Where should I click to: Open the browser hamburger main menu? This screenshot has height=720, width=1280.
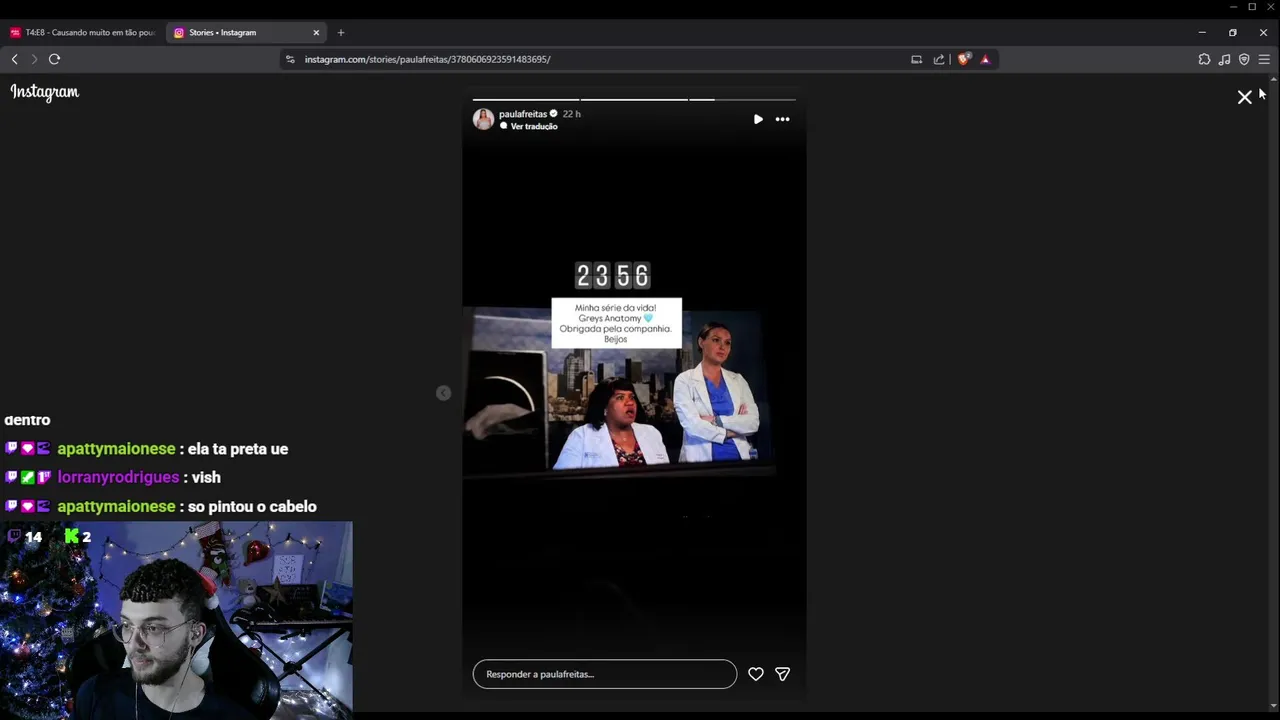click(1264, 59)
